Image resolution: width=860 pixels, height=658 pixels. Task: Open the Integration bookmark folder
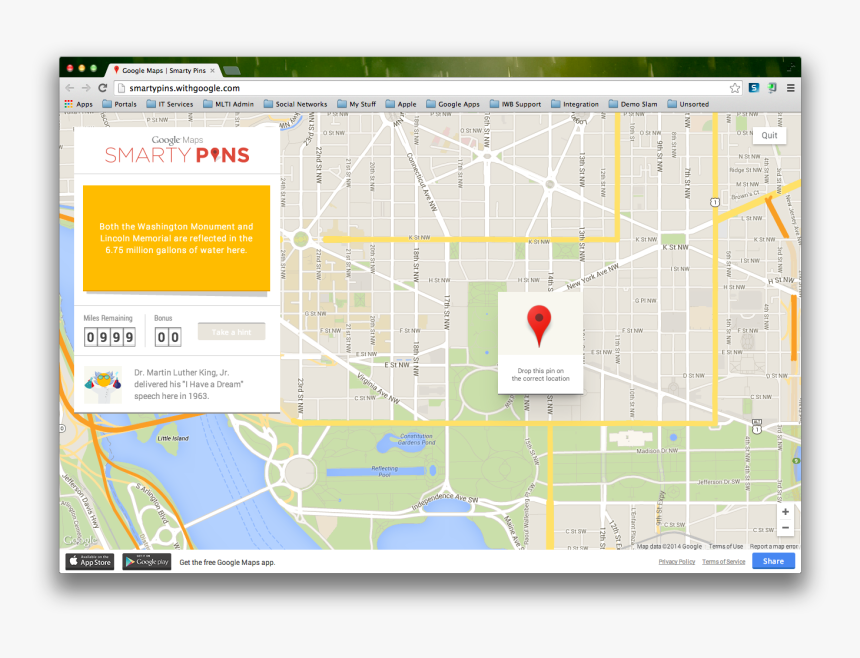coord(575,104)
